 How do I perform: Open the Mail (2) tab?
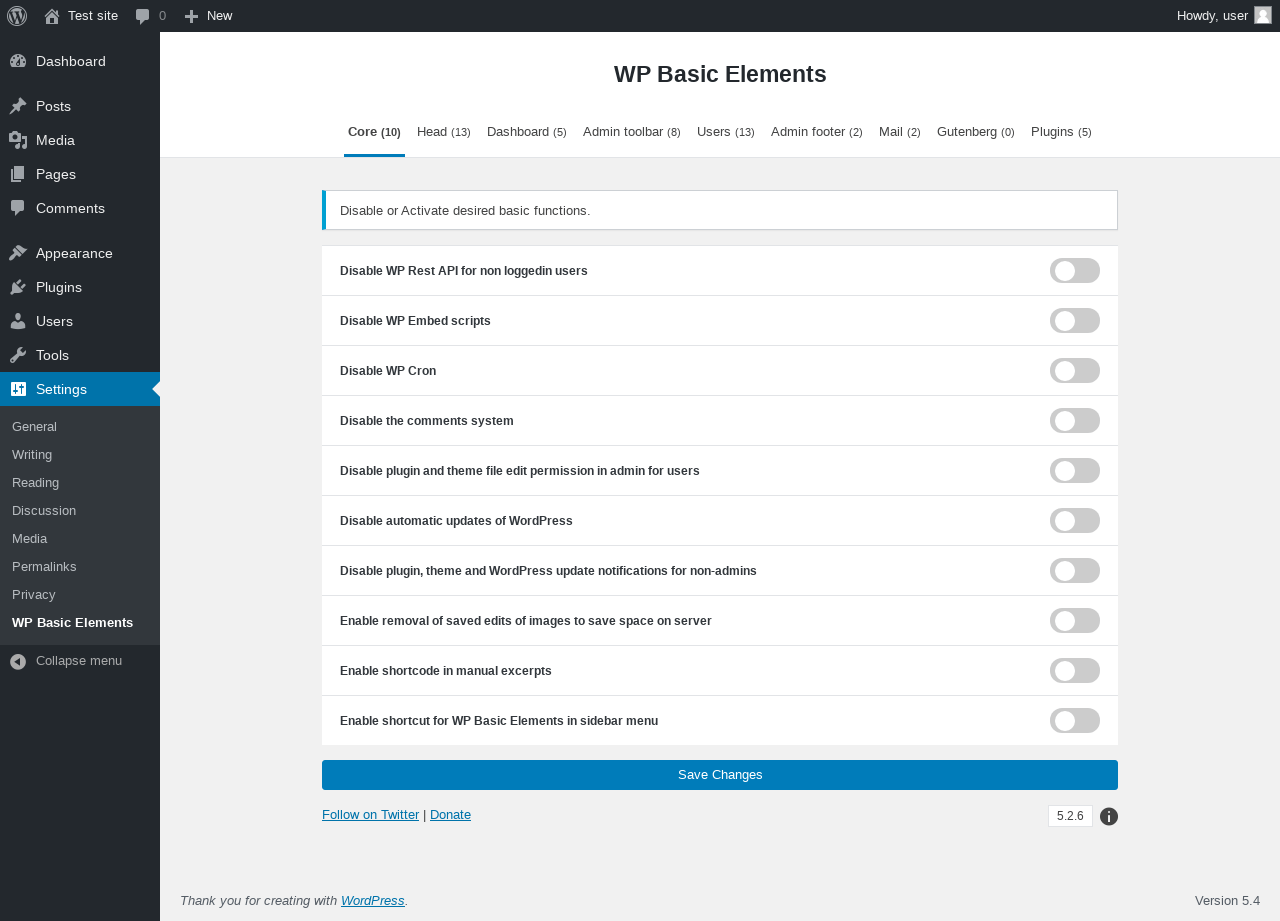[900, 132]
